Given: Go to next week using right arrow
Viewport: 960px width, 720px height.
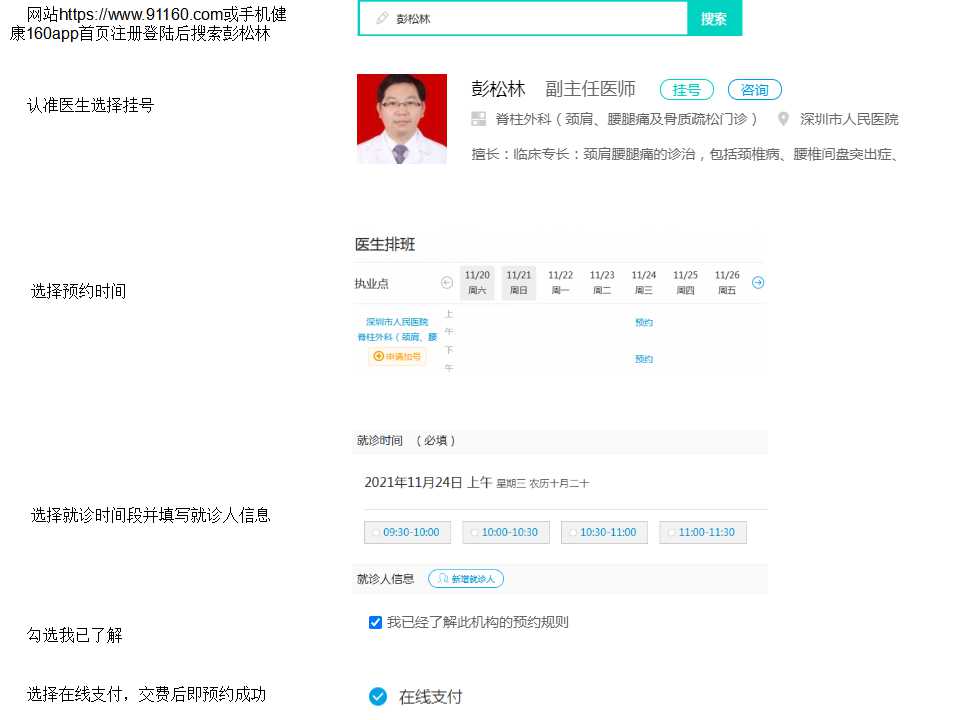Looking at the screenshot, I should click(x=758, y=283).
